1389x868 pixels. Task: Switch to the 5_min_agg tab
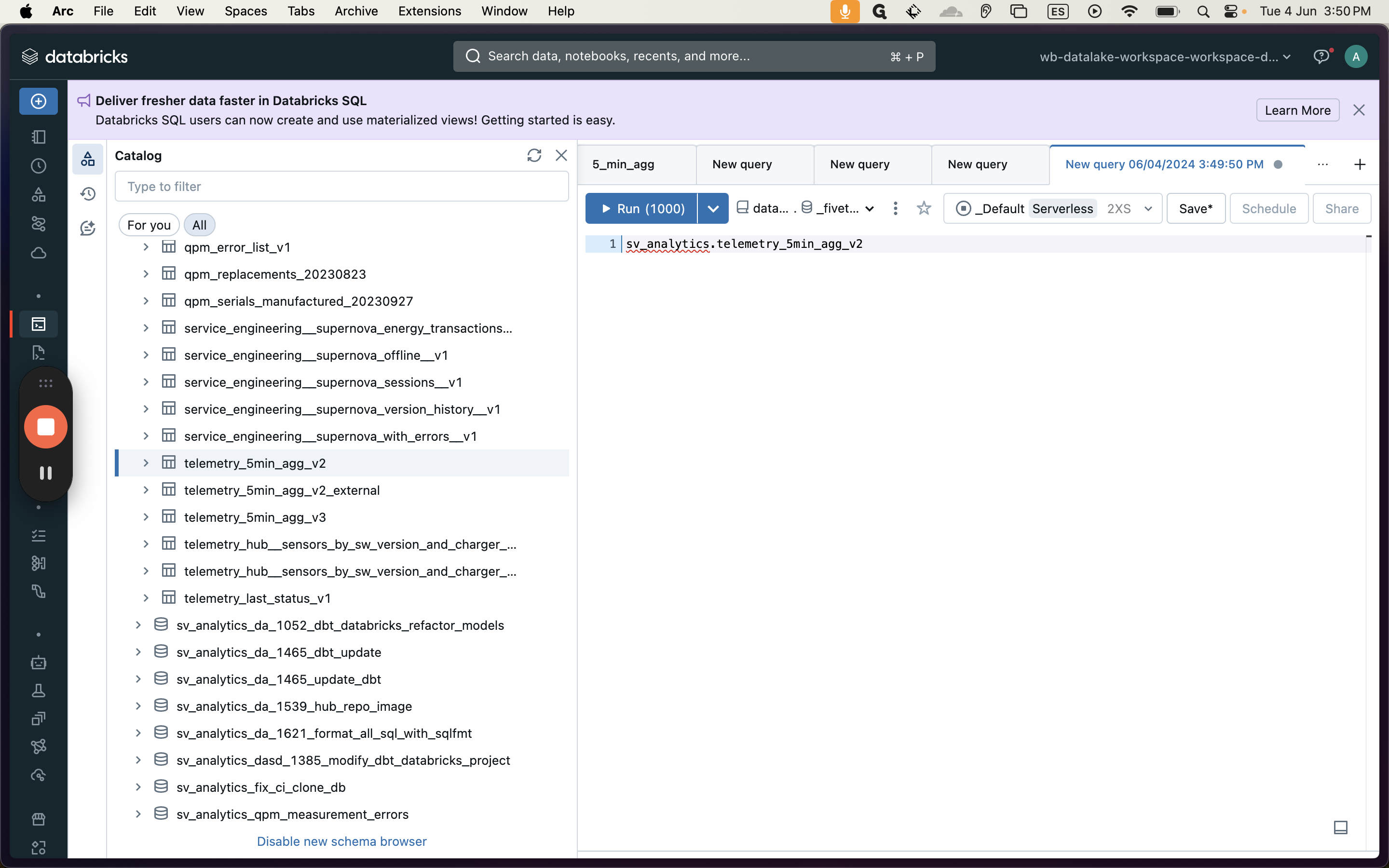[x=637, y=165]
